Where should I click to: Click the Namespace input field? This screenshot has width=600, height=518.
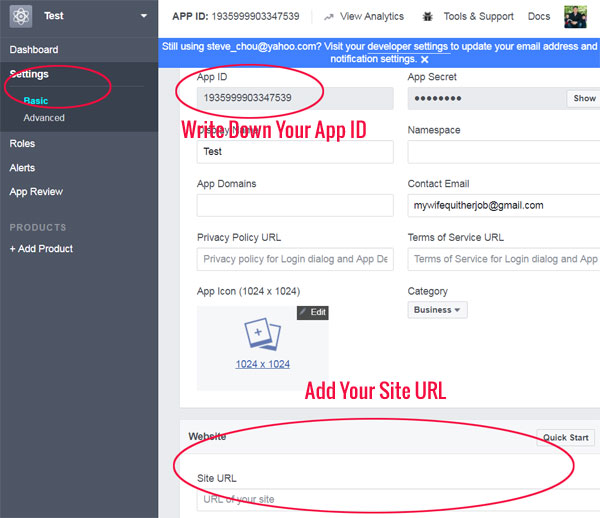(x=504, y=152)
